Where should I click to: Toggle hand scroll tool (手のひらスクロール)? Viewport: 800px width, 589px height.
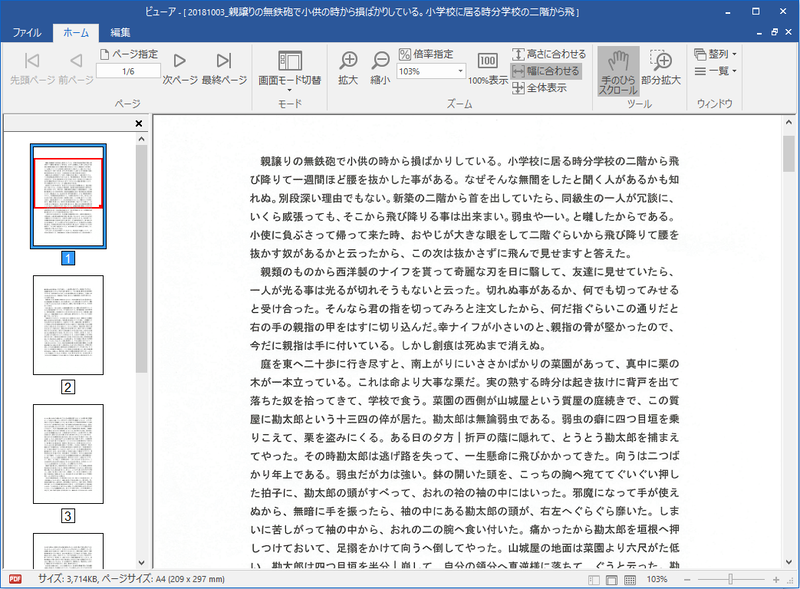point(618,71)
